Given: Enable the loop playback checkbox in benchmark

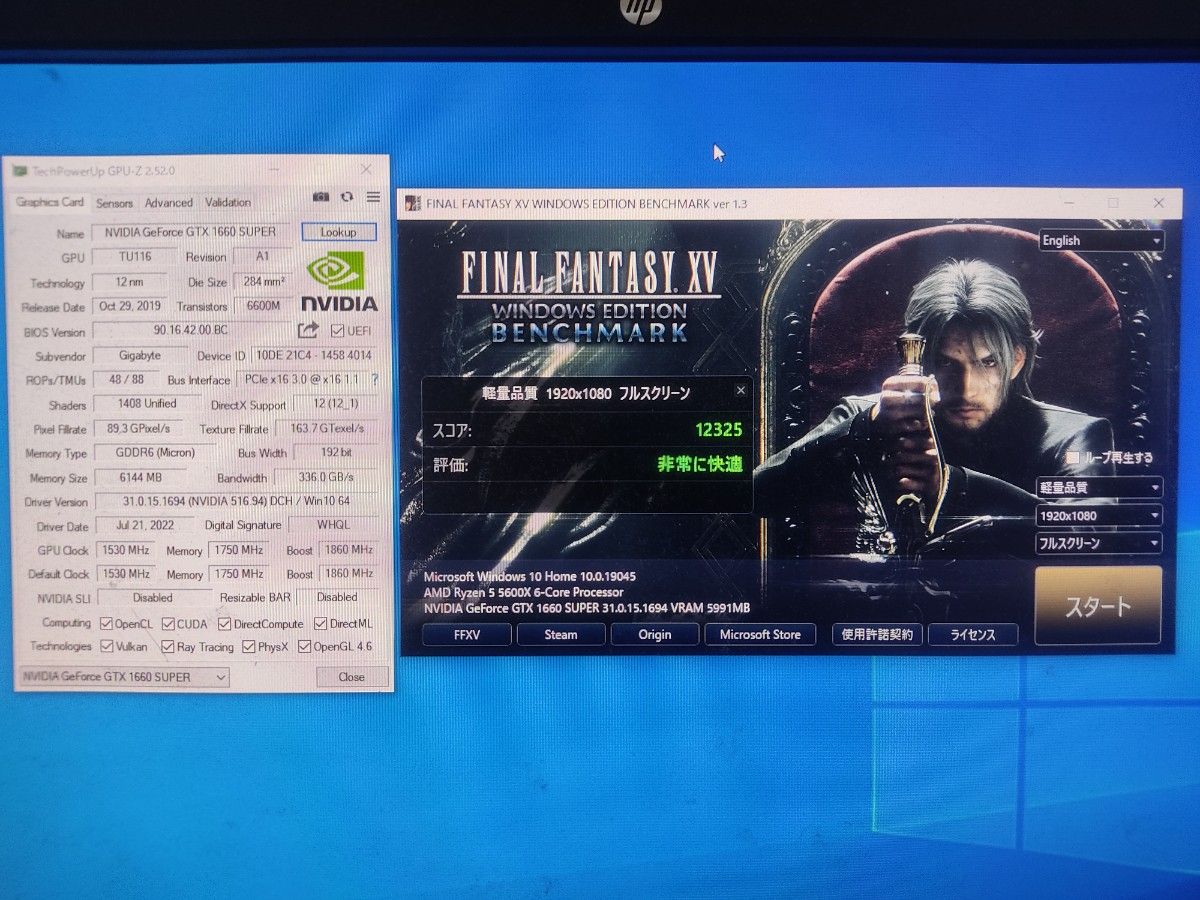Looking at the screenshot, I should pos(1072,458).
